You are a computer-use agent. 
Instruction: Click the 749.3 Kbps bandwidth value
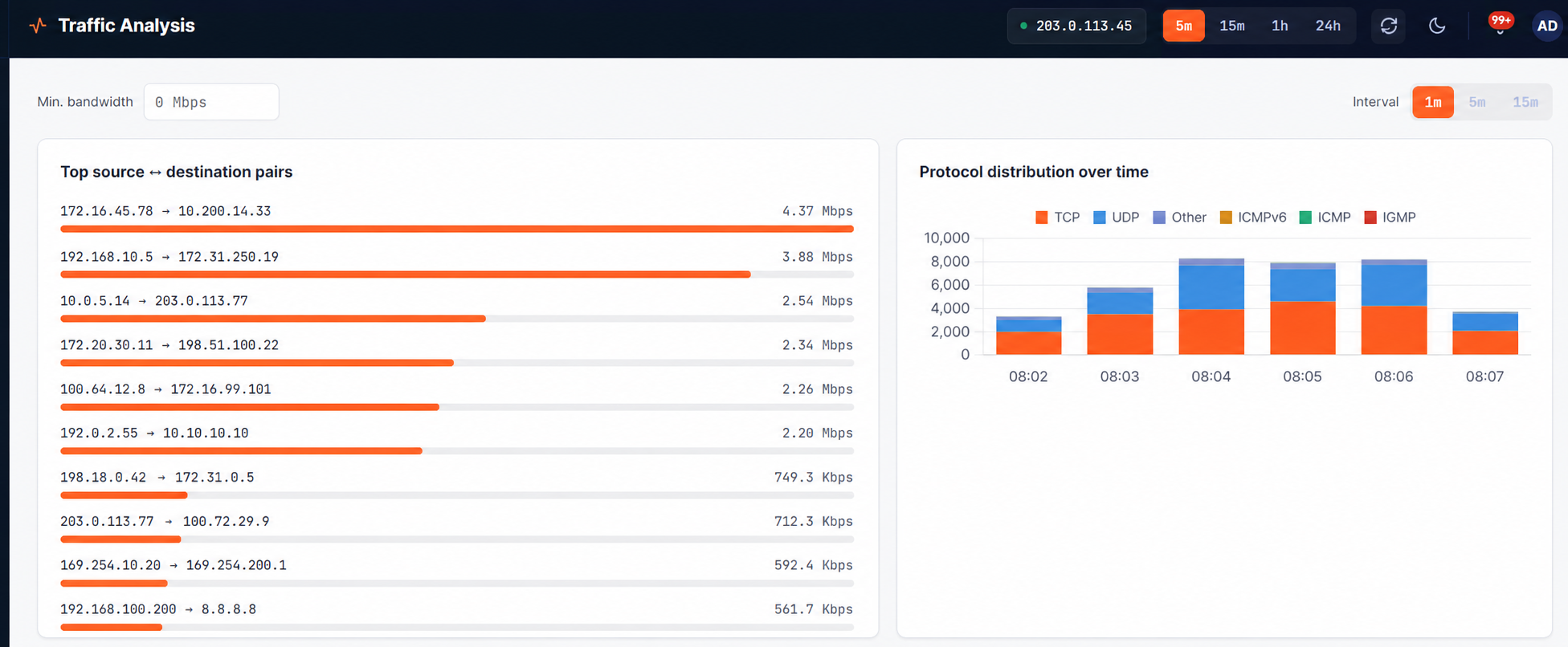tap(814, 478)
